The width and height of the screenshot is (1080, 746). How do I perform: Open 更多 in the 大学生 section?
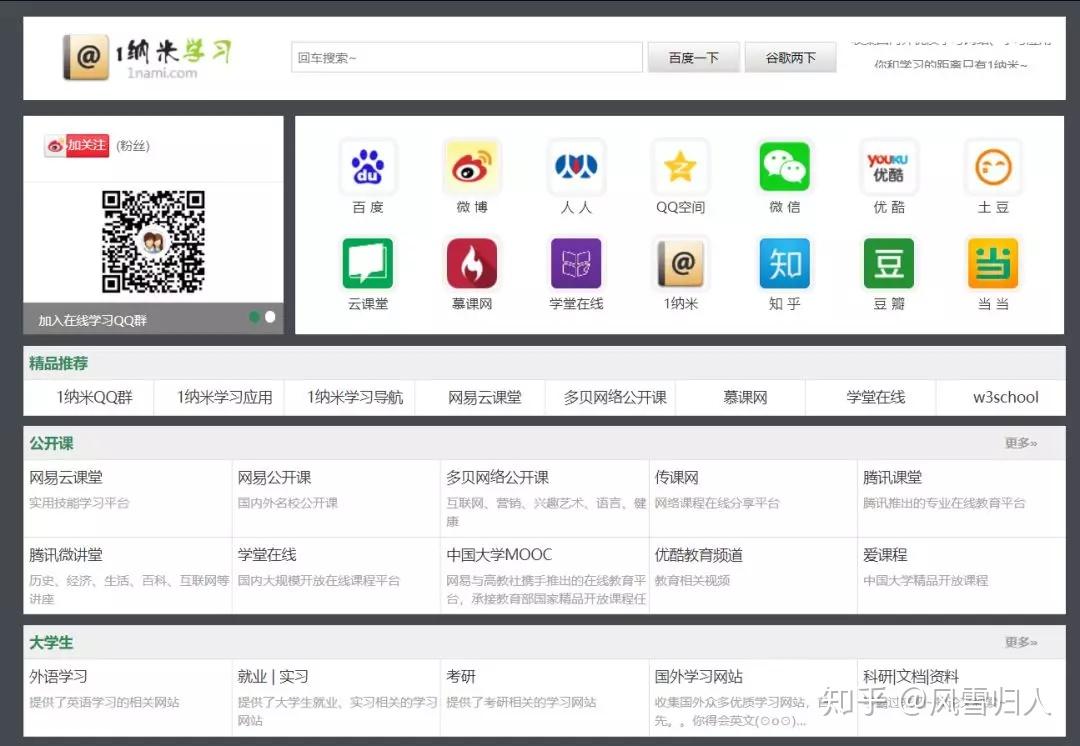pos(1021,642)
